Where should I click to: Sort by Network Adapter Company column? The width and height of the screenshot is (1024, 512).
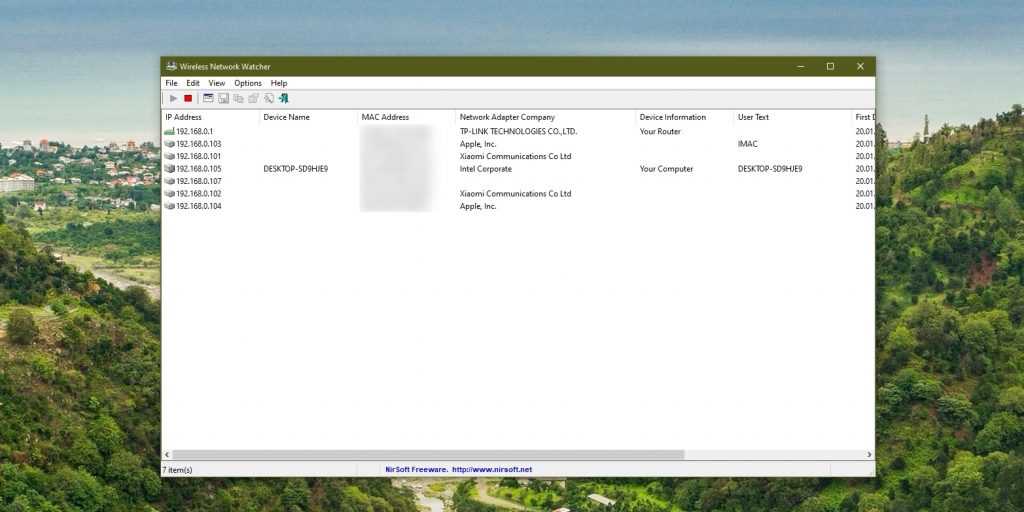[507, 117]
